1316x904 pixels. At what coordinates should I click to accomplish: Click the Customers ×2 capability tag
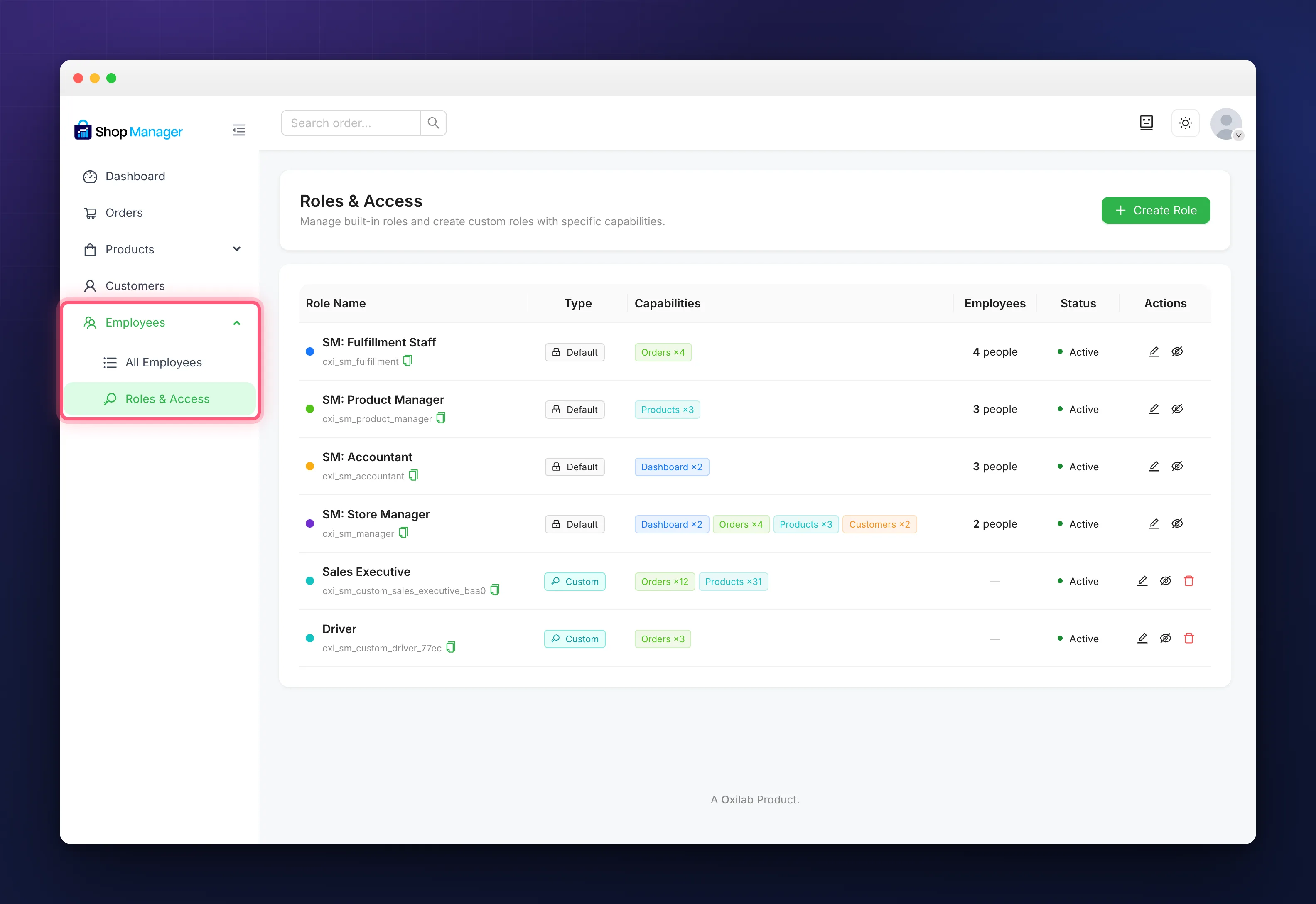[x=879, y=524]
